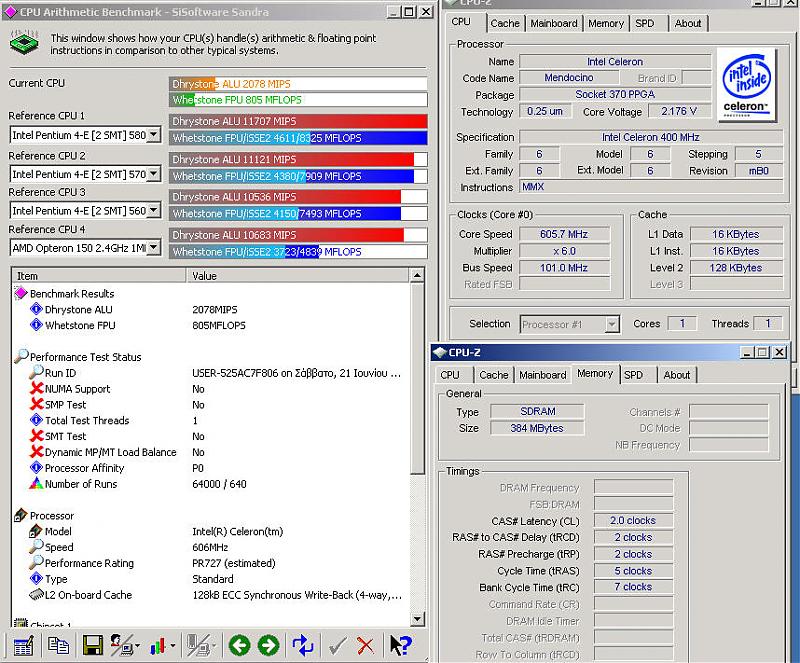Go back with the green left arrow
This screenshot has width=800, height=663.
(x=239, y=646)
